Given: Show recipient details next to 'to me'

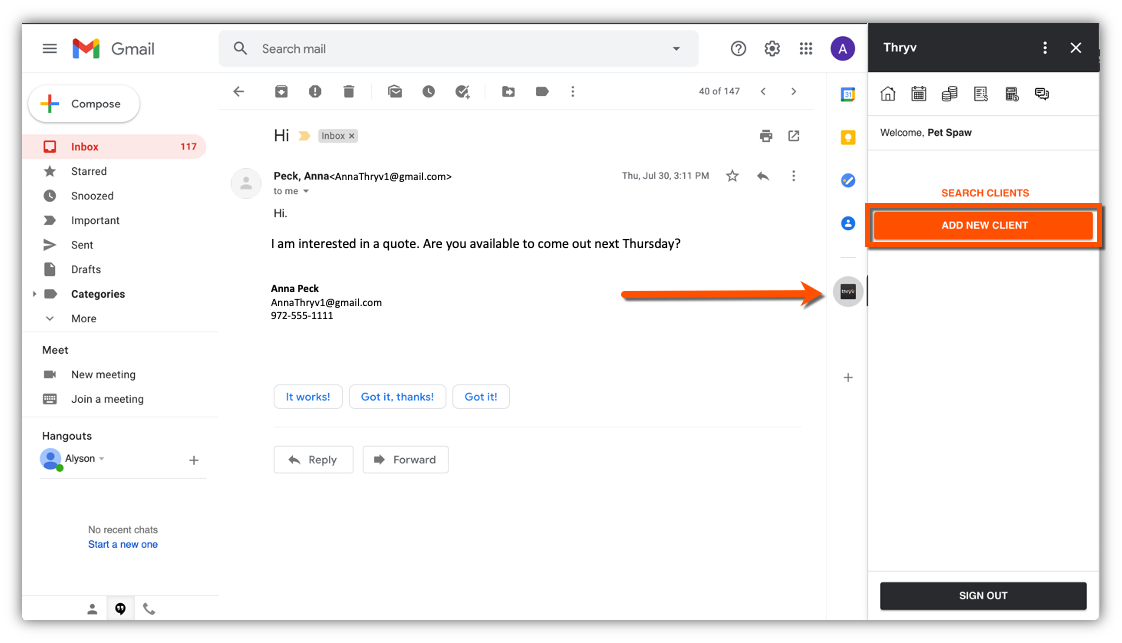Looking at the screenshot, I should (x=306, y=192).
